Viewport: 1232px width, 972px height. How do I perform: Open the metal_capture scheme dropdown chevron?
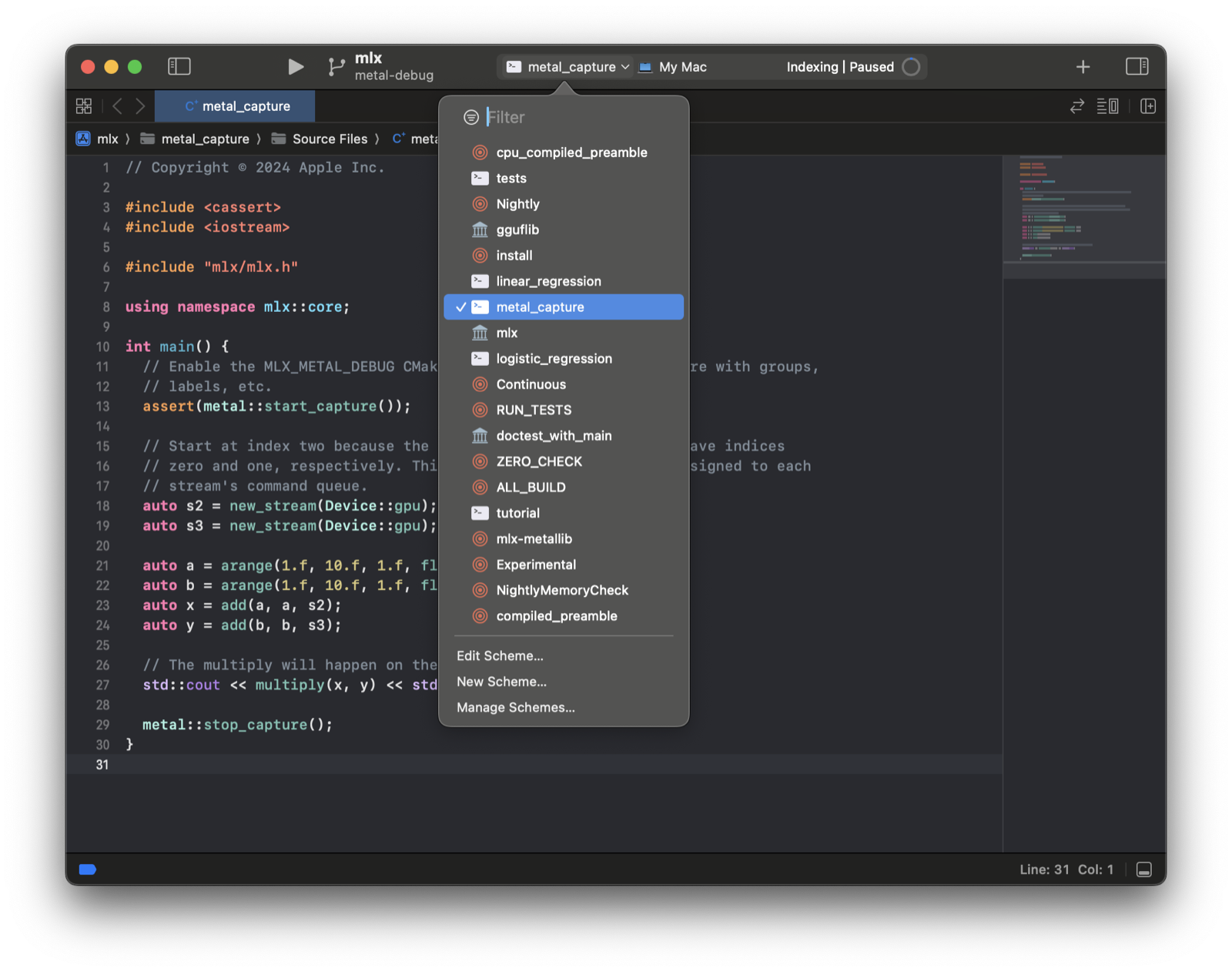[x=625, y=67]
